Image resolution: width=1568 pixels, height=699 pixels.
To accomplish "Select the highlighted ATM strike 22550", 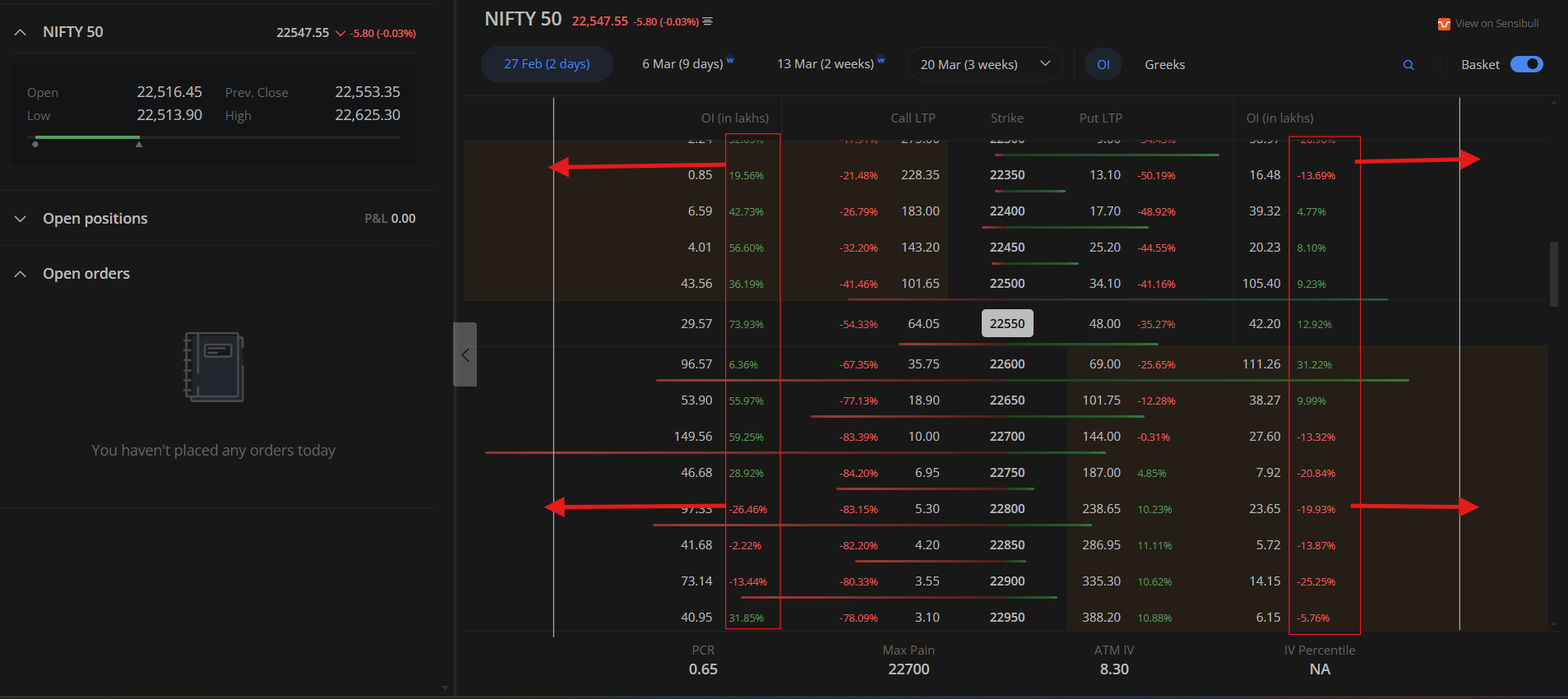I will (x=1007, y=323).
